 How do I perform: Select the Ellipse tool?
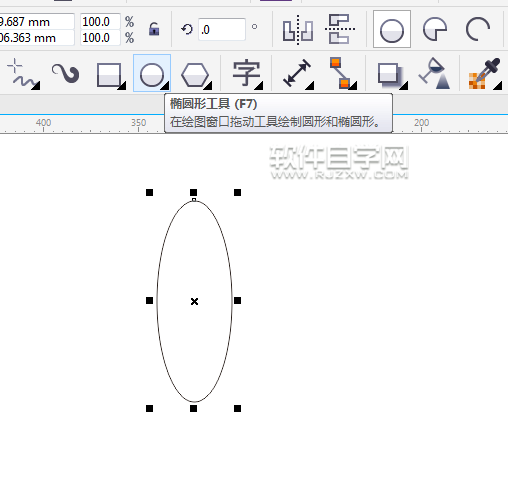pyautogui.click(x=152, y=73)
